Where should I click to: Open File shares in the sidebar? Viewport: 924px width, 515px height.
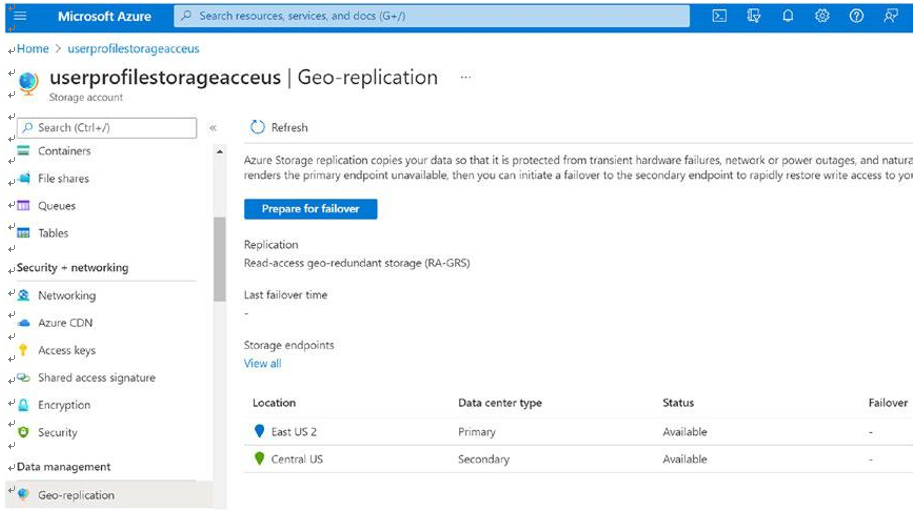pyautogui.click(x=64, y=178)
